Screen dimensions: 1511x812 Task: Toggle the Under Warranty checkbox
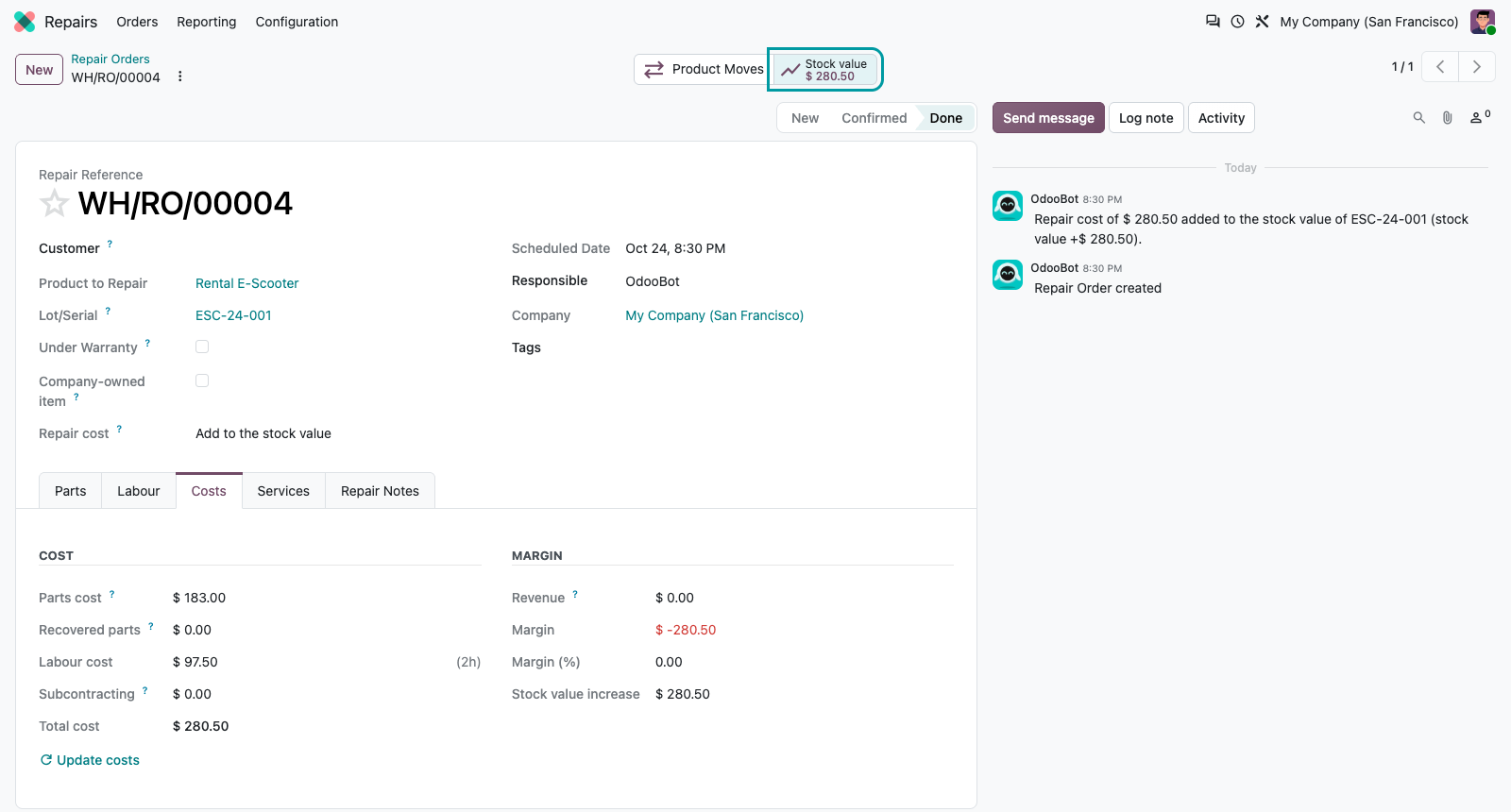tap(202, 347)
